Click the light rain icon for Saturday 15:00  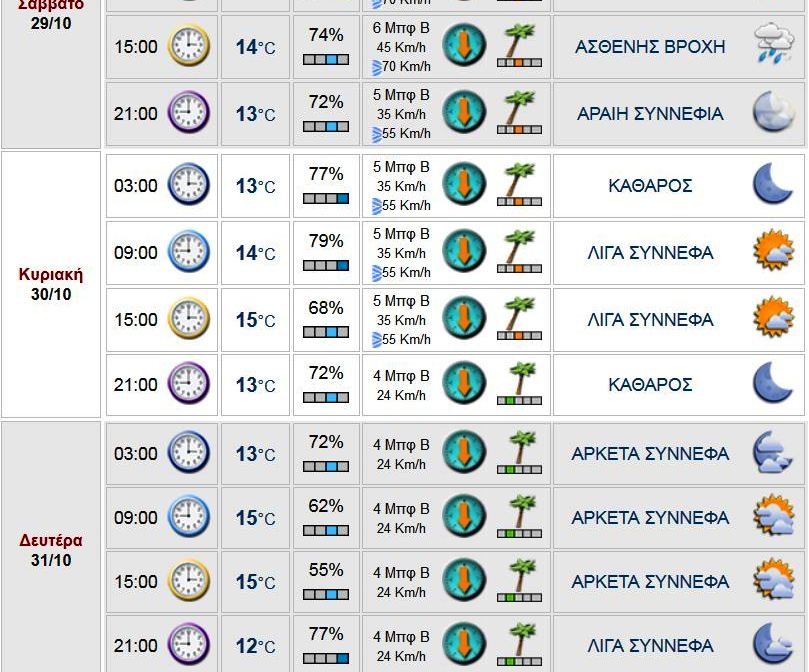(x=772, y=46)
